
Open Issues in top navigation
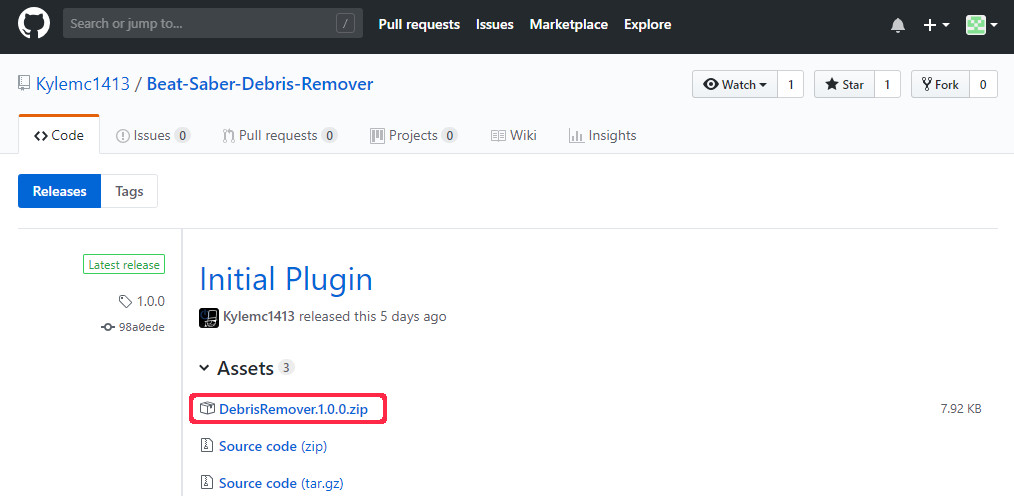[x=495, y=25]
